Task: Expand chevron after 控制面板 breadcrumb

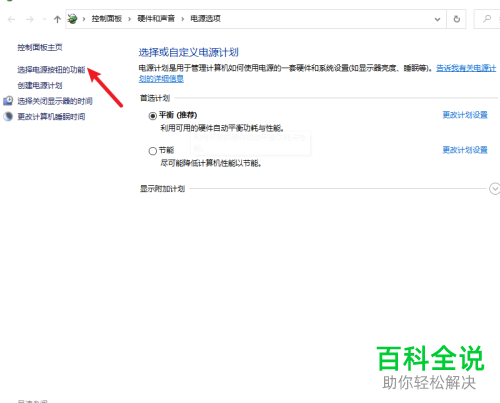Action: [x=130, y=19]
